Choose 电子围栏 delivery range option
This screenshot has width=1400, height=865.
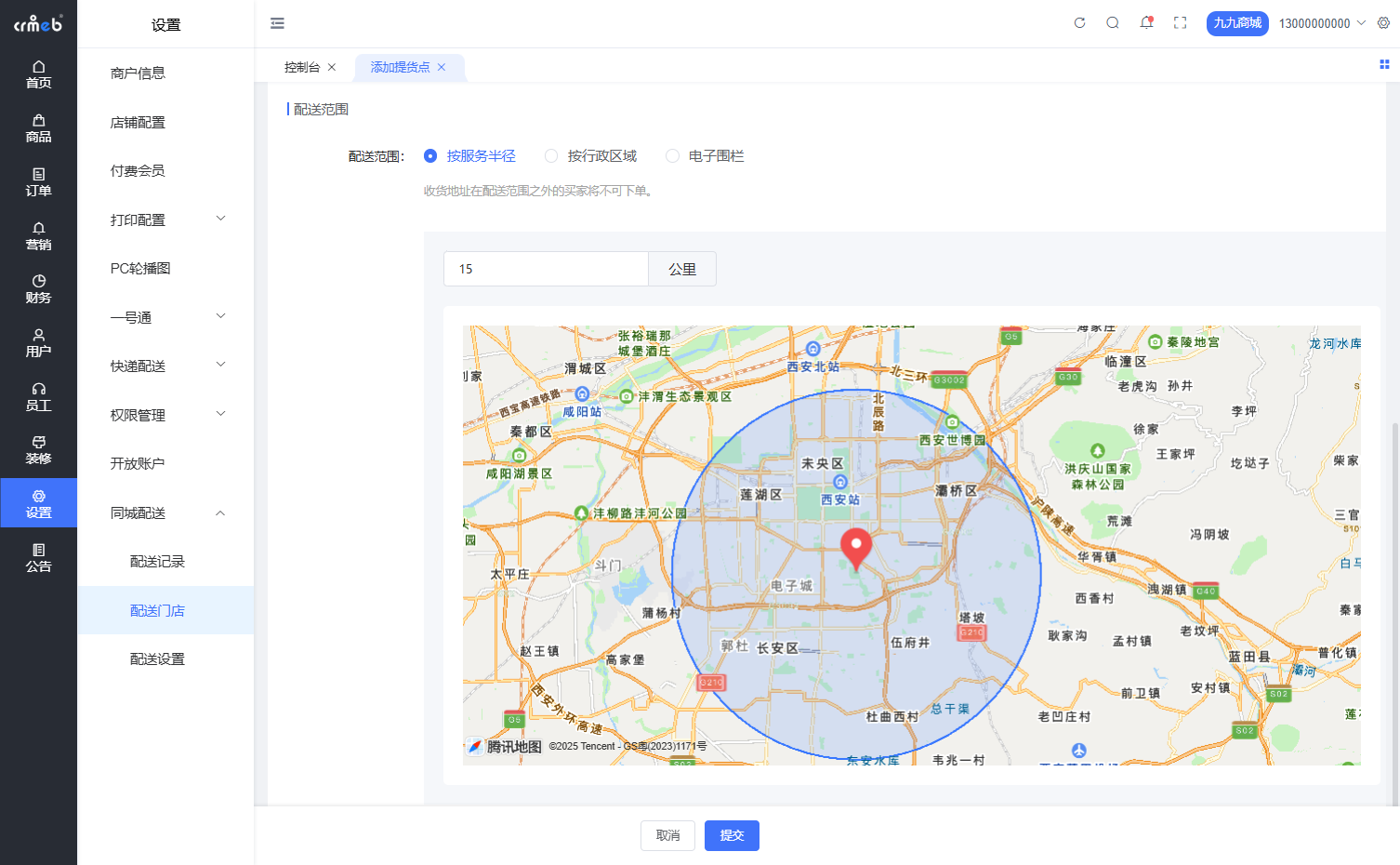point(672,156)
